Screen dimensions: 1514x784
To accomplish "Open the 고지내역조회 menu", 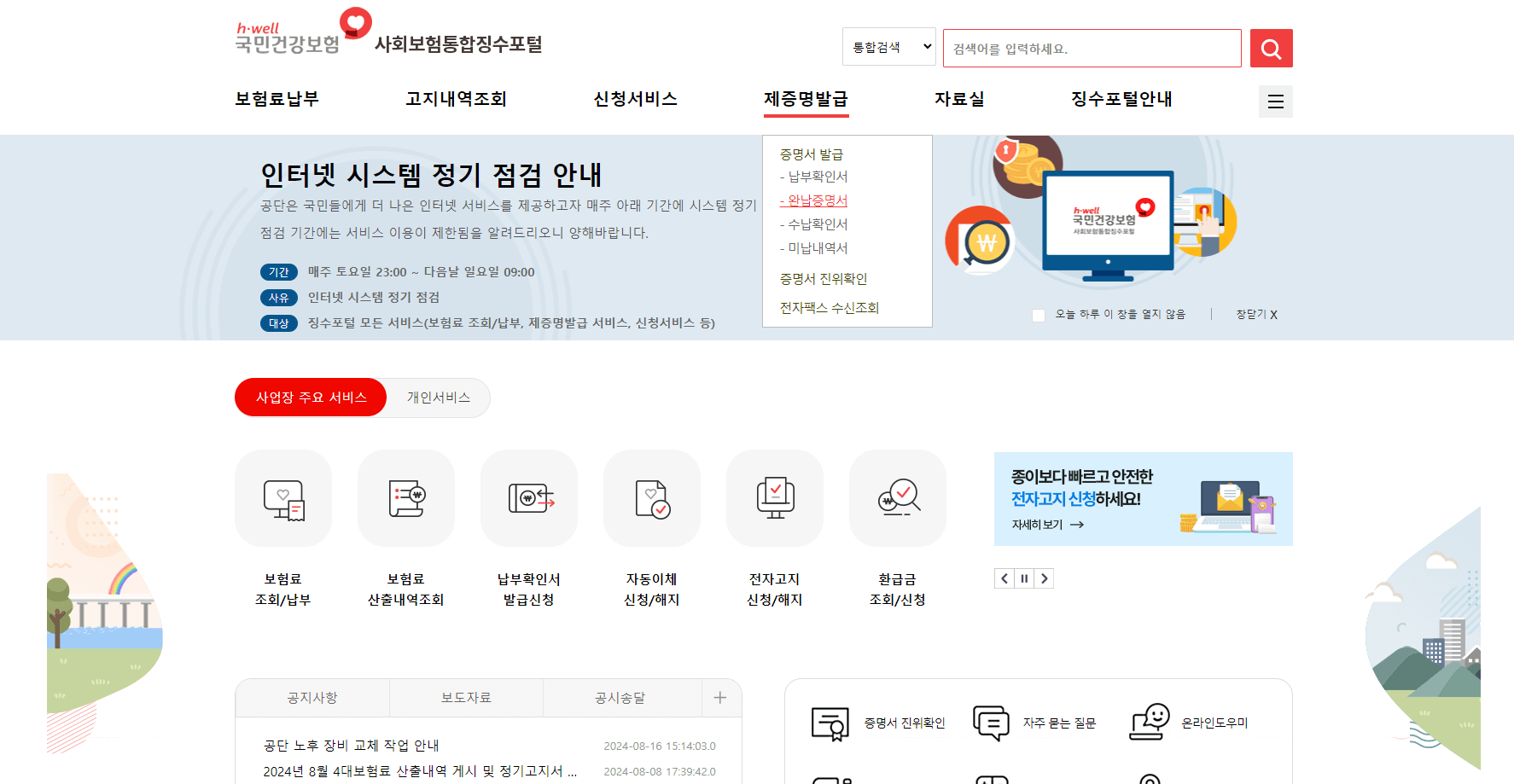I will [x=456, y=99].
